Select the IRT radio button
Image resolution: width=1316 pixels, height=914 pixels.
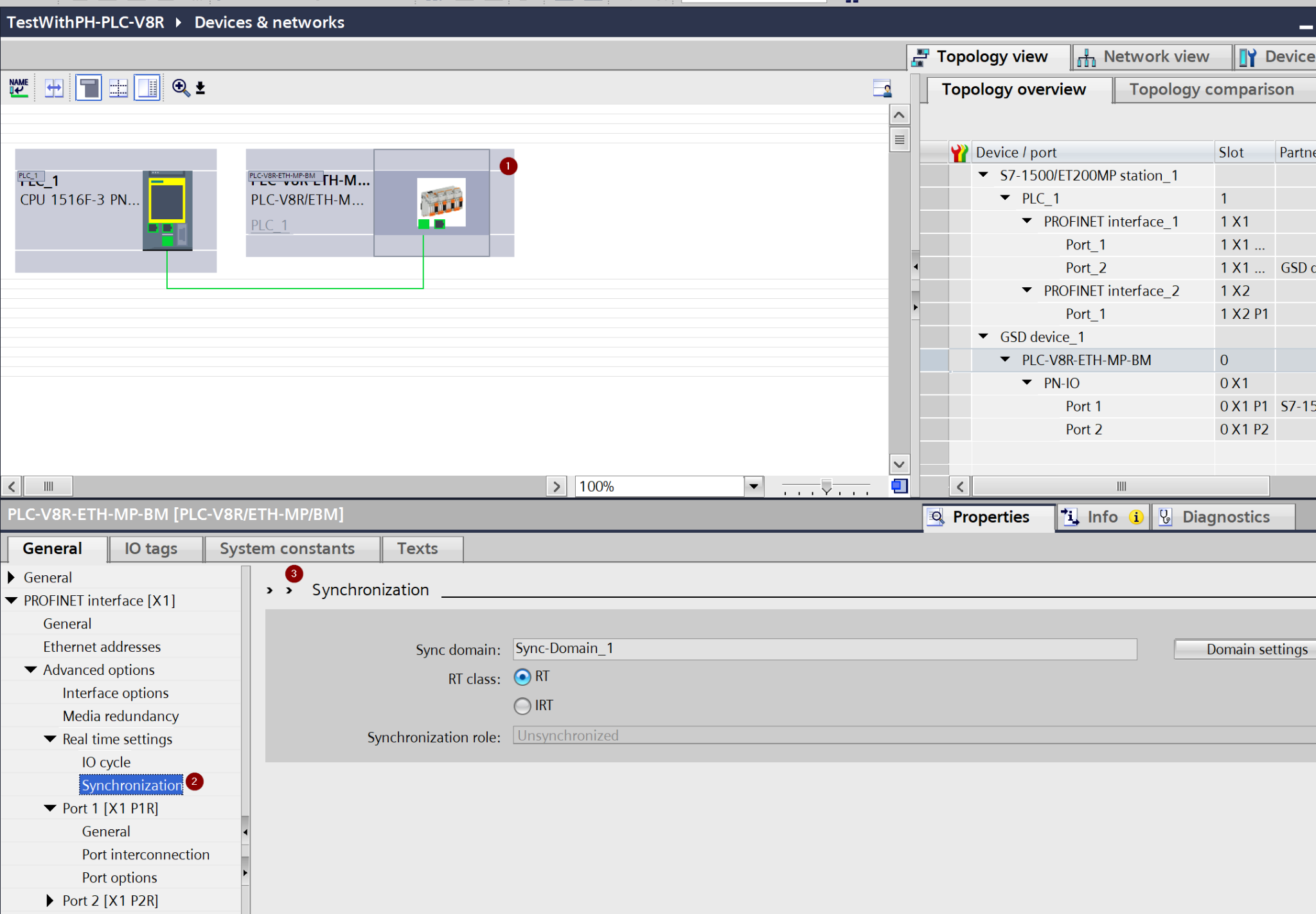[x=522, y=706]
